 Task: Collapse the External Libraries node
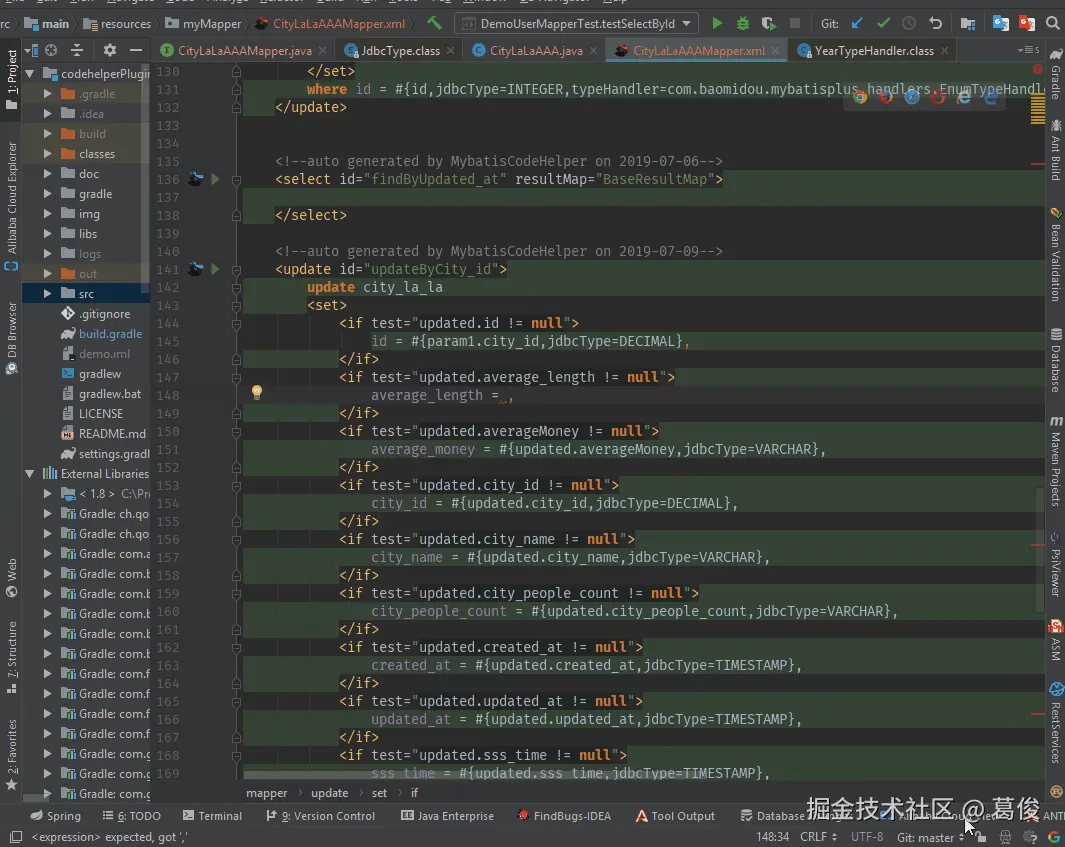tap(31, 474)
